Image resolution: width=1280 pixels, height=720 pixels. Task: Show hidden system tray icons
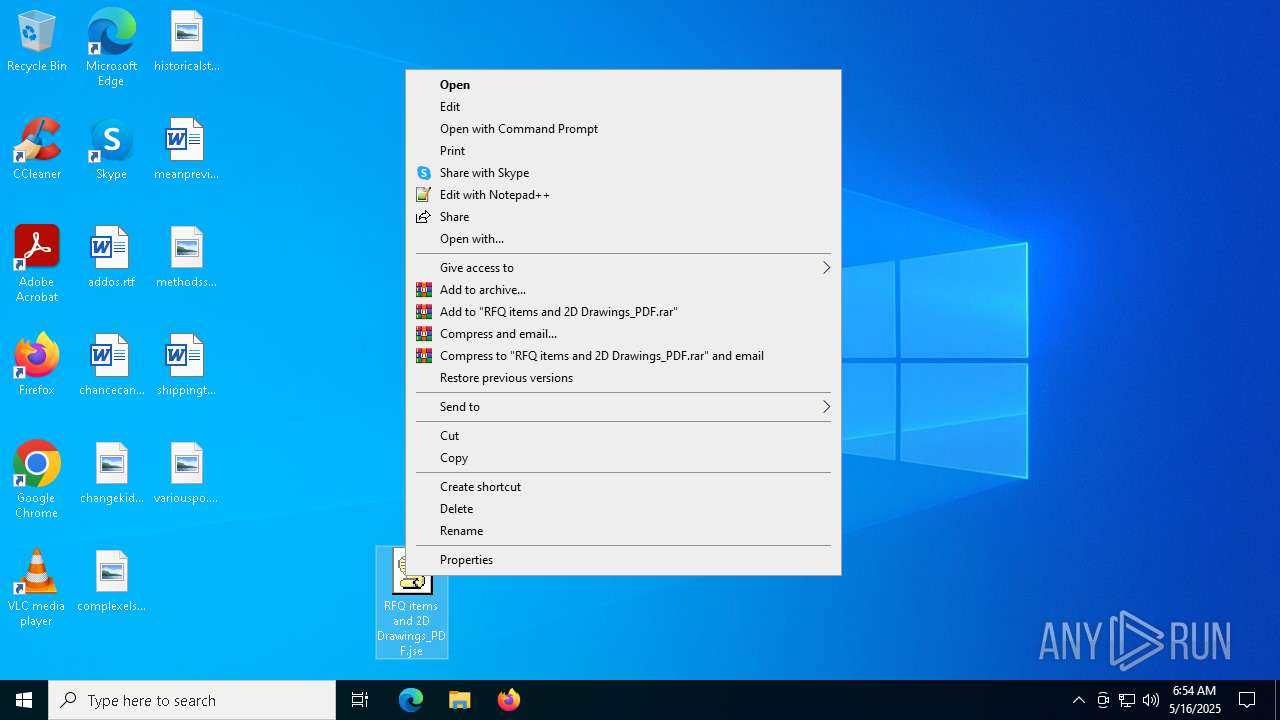(x=1078, y=700)
